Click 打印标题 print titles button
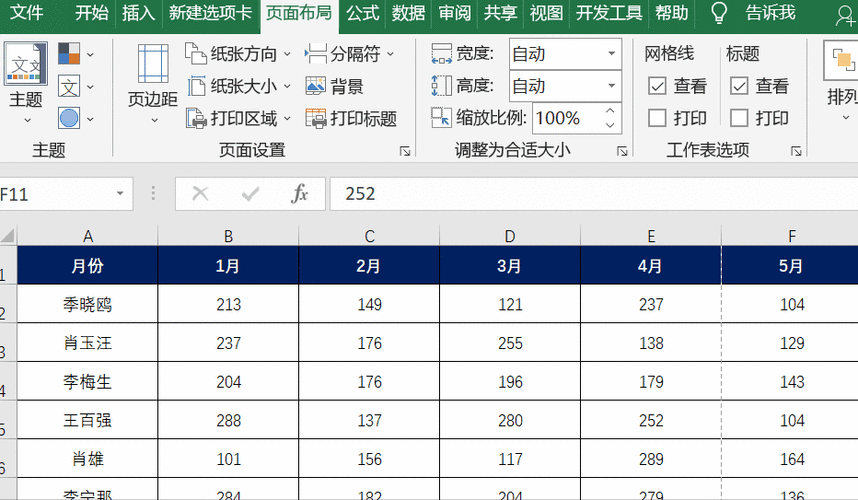The height and width of the screenshot is (500, 858). pyautogui.click(x=351, y=118)
